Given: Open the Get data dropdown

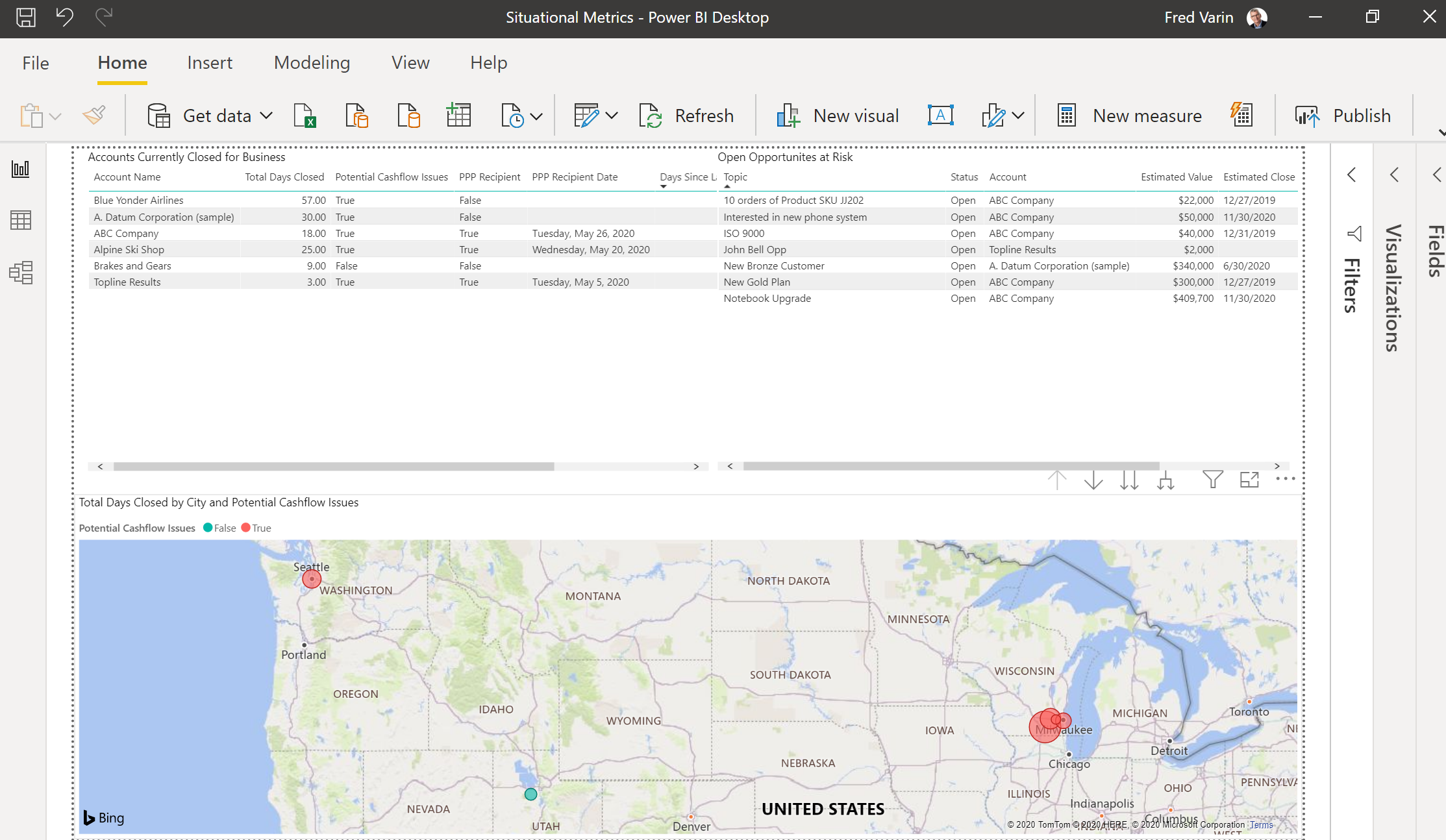Looking at the screenshot, I should pos(266,115).
